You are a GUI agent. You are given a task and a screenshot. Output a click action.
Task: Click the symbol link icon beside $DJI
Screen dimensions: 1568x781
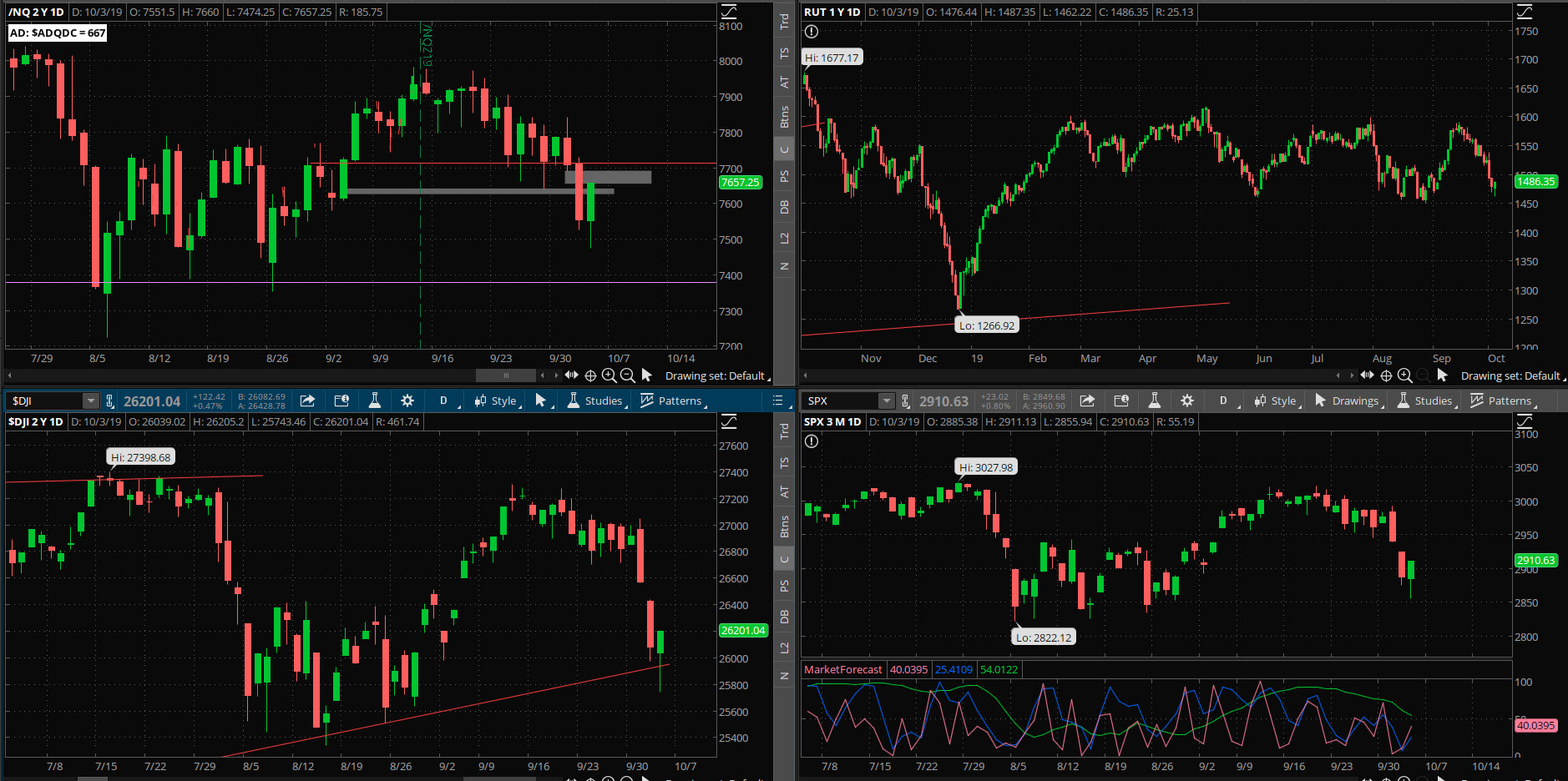tap(109, 401)
